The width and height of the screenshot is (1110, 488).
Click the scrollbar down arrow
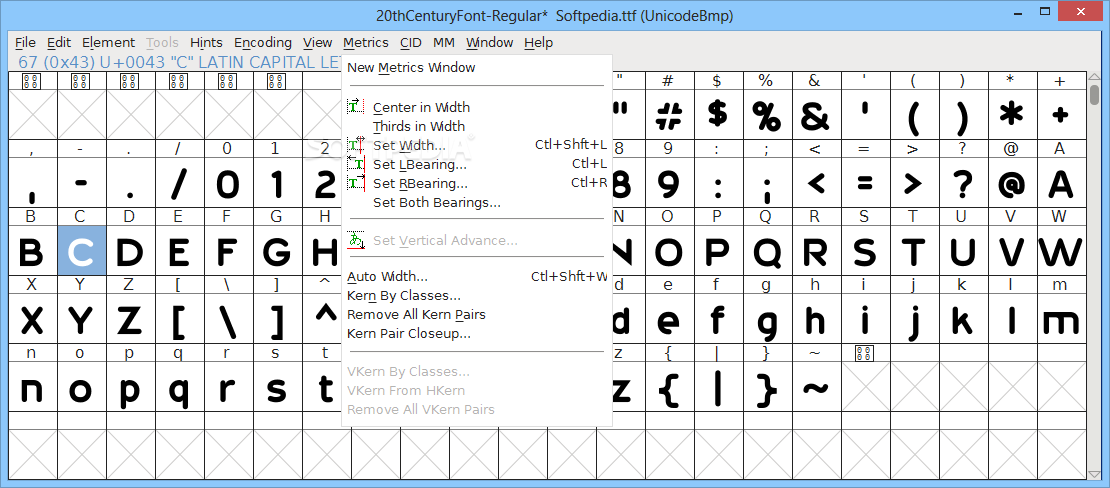(1095, 475)
